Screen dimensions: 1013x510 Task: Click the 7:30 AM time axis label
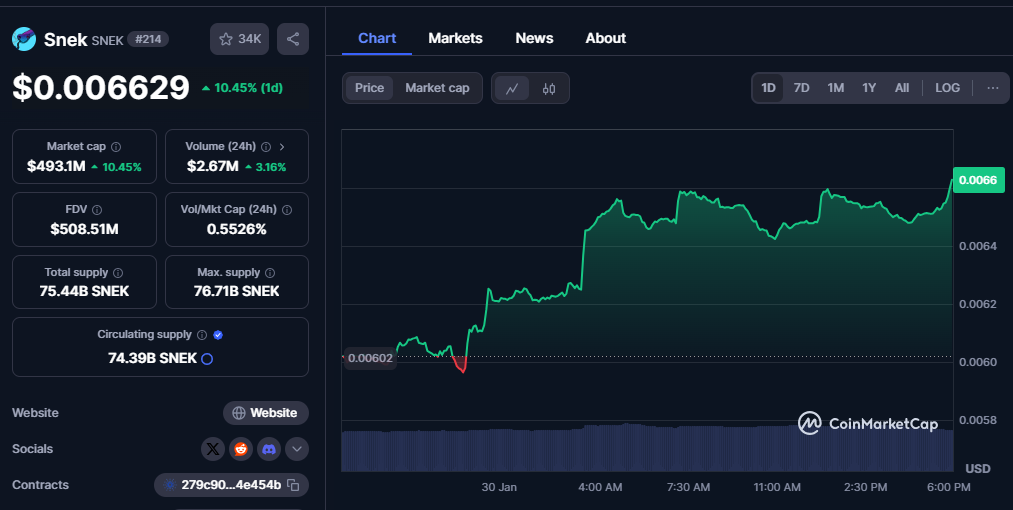pos(688,487)
